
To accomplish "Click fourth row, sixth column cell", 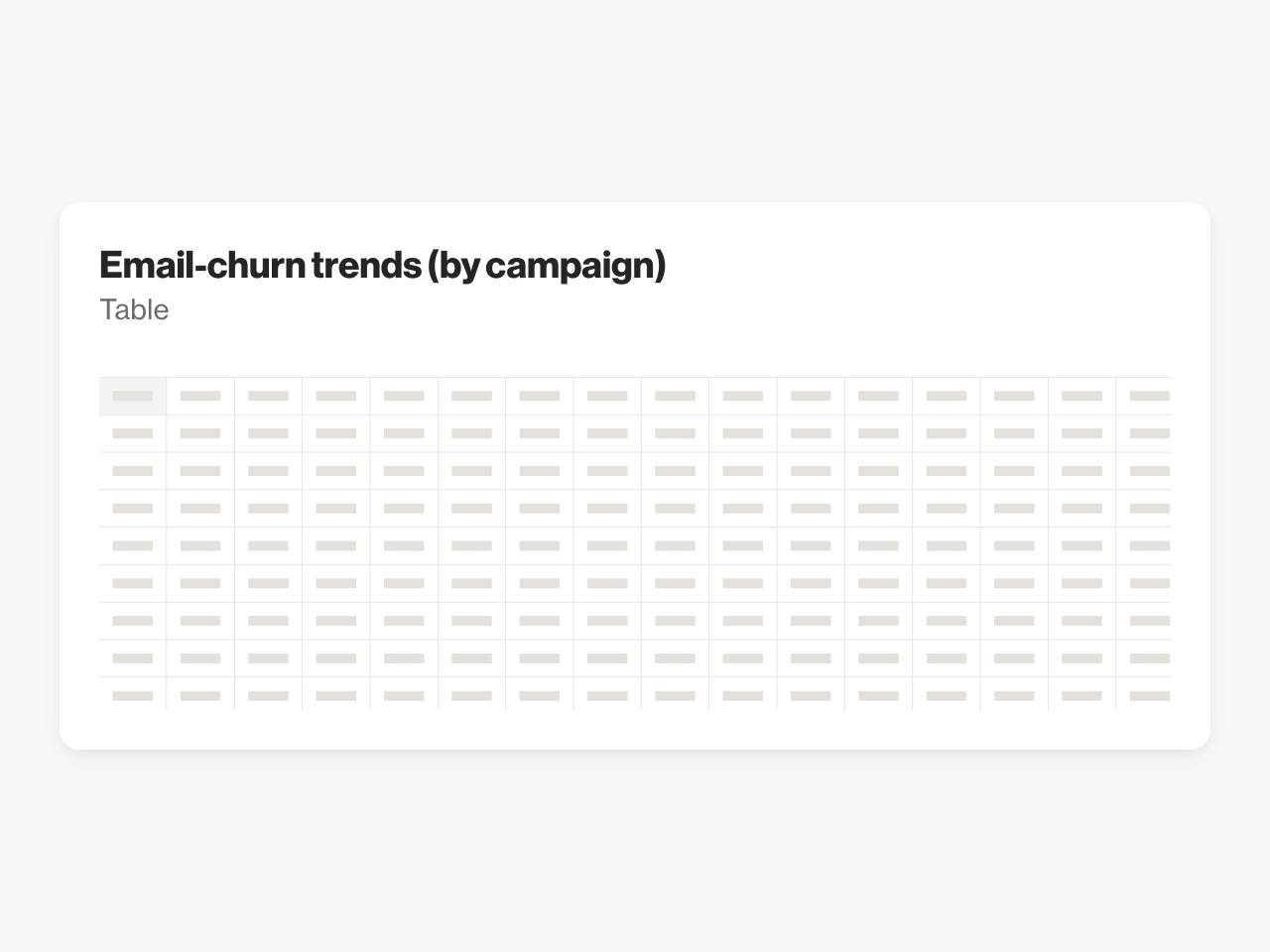I will pyautogui.click(x=471, y=509).
